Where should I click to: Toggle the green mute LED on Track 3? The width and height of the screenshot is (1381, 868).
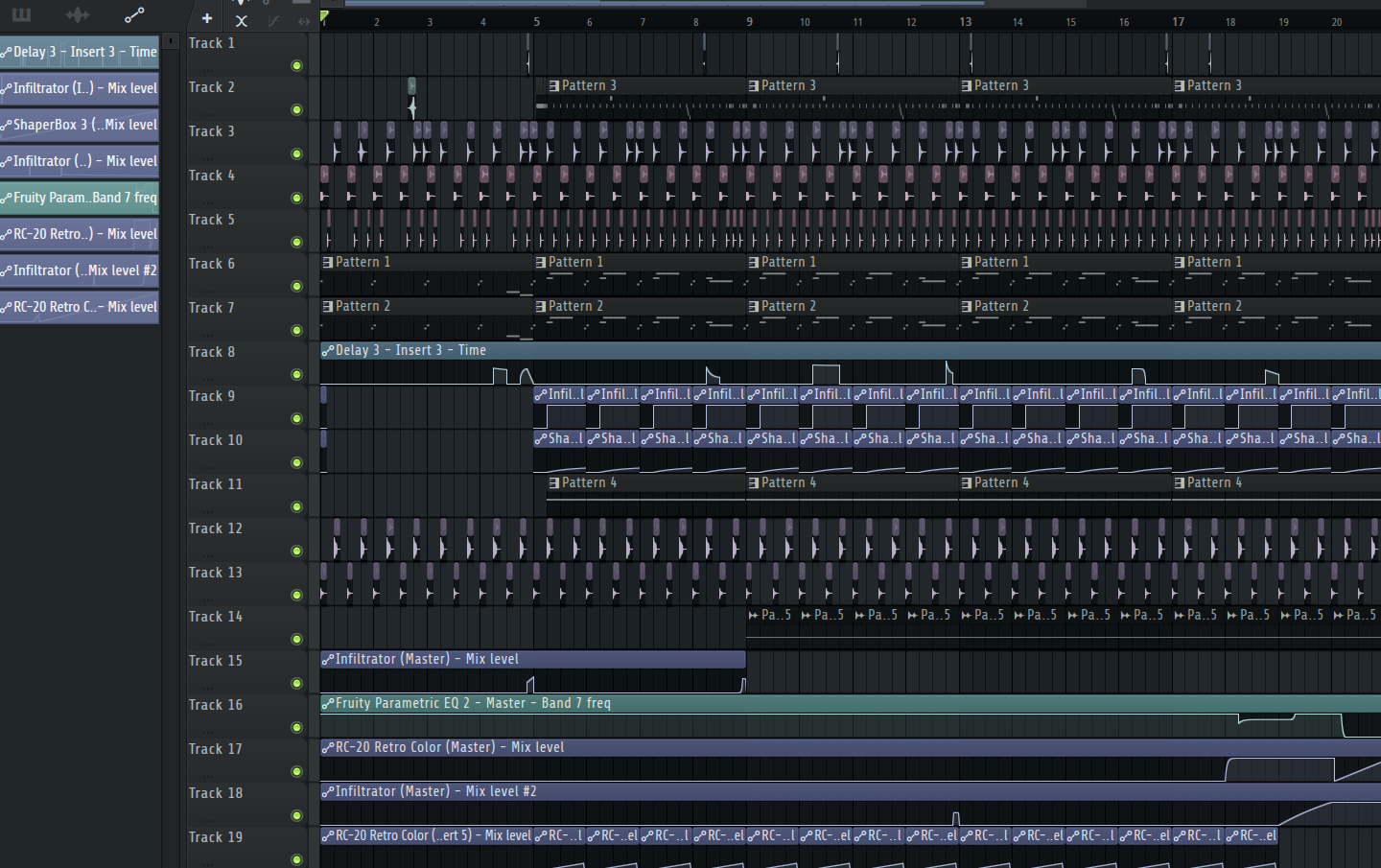[296, 153]
